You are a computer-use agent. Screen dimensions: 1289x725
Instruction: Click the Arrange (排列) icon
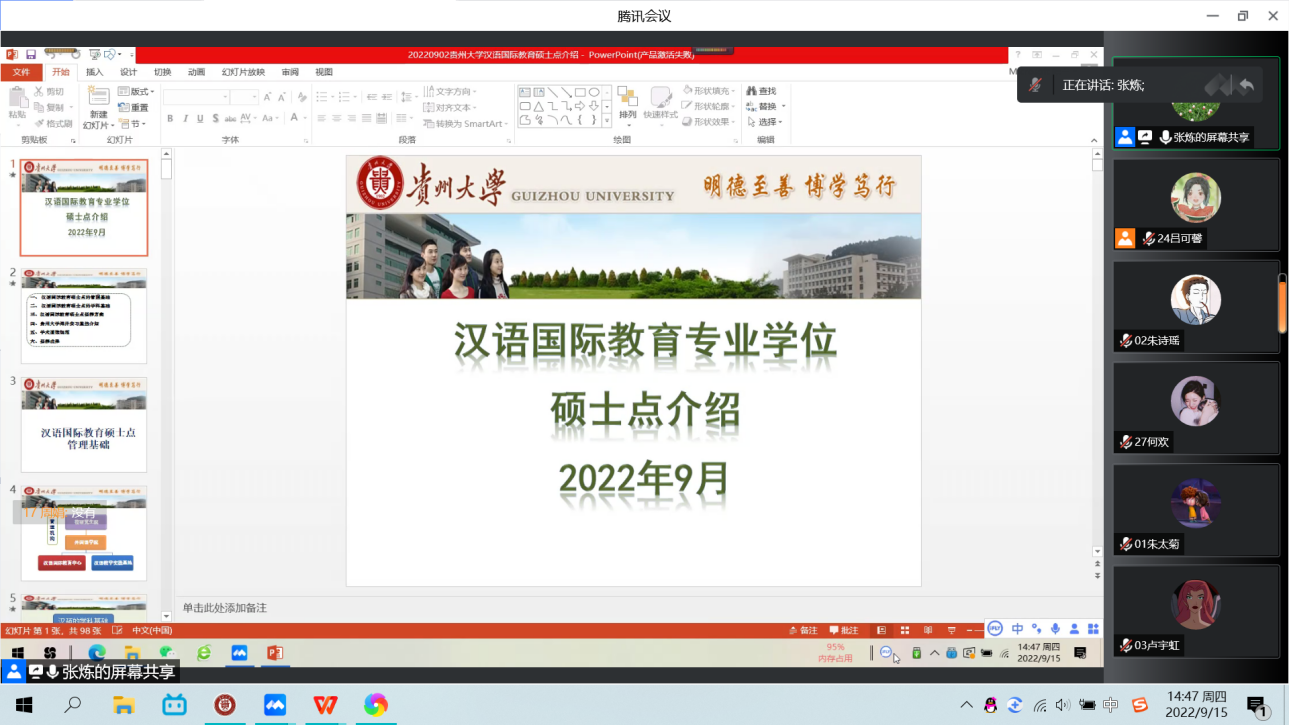click(x=628, y=103)
